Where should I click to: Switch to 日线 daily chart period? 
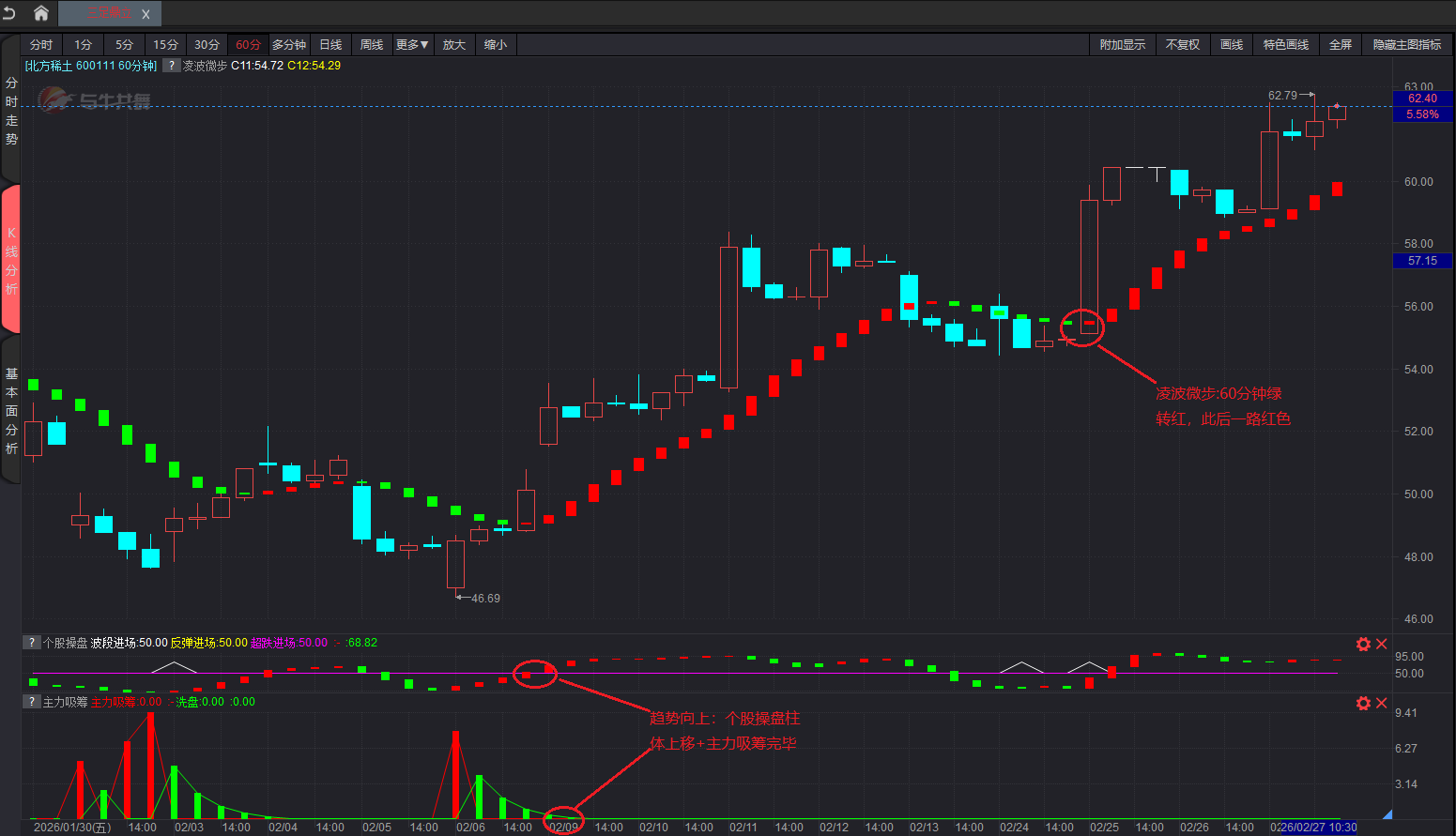click(330, 45)
